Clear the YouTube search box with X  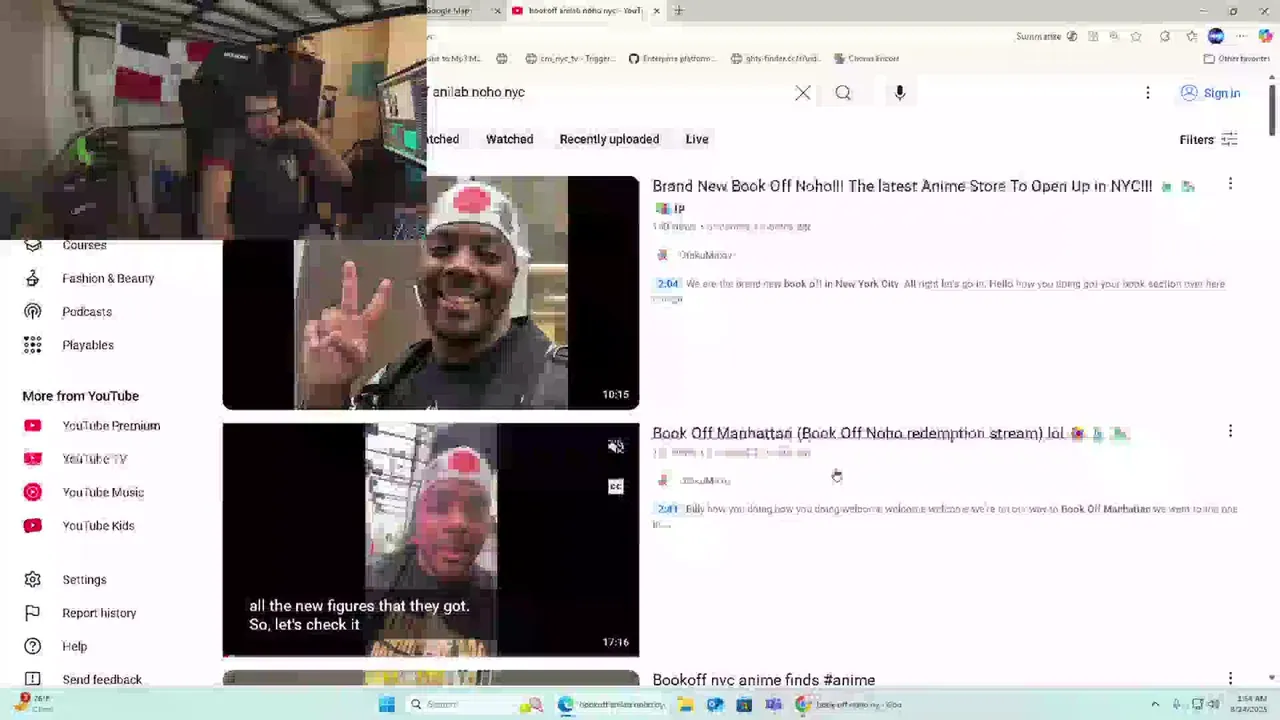(803, 93)
